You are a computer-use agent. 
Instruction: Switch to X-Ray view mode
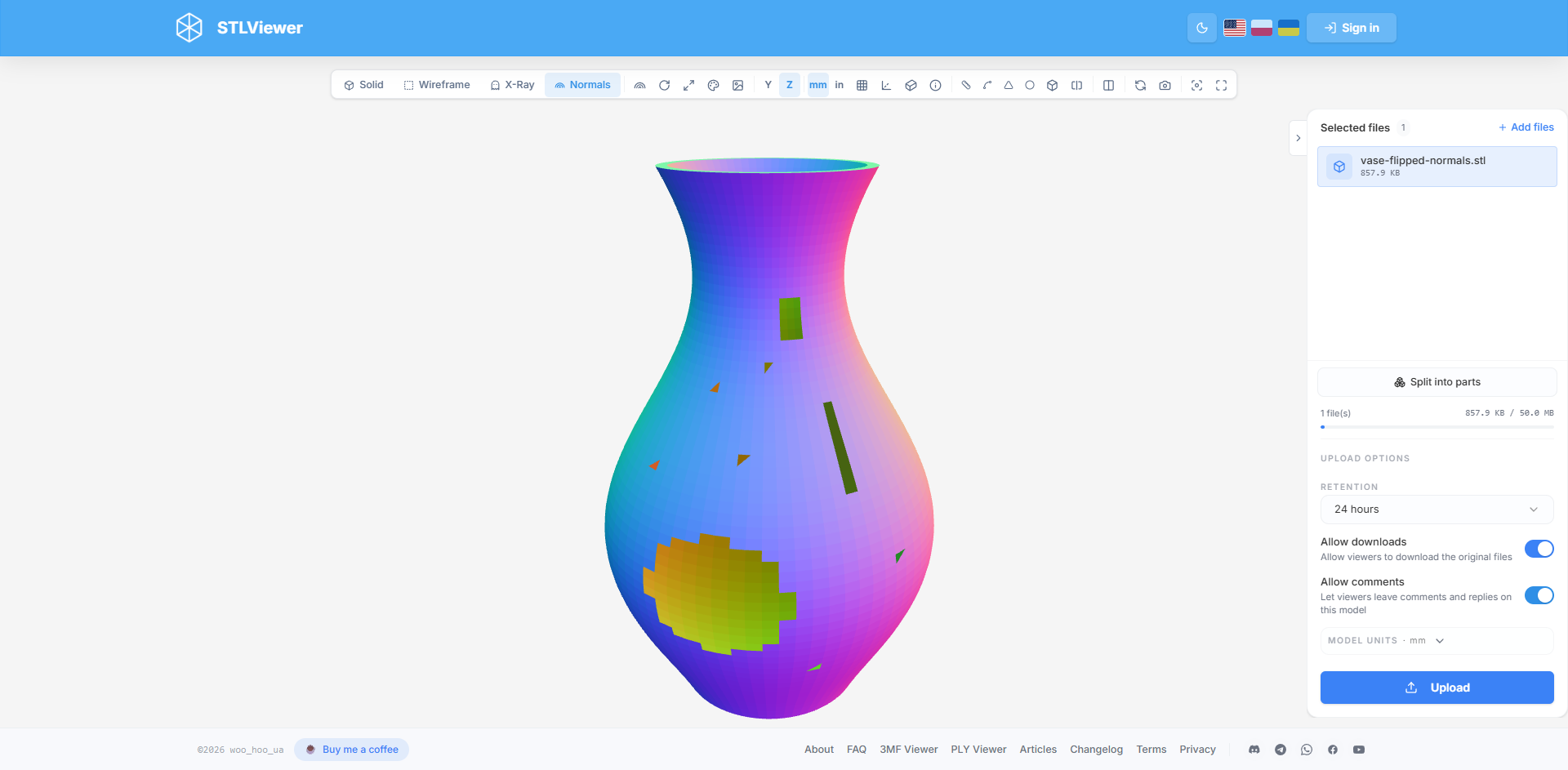[512, 85]
